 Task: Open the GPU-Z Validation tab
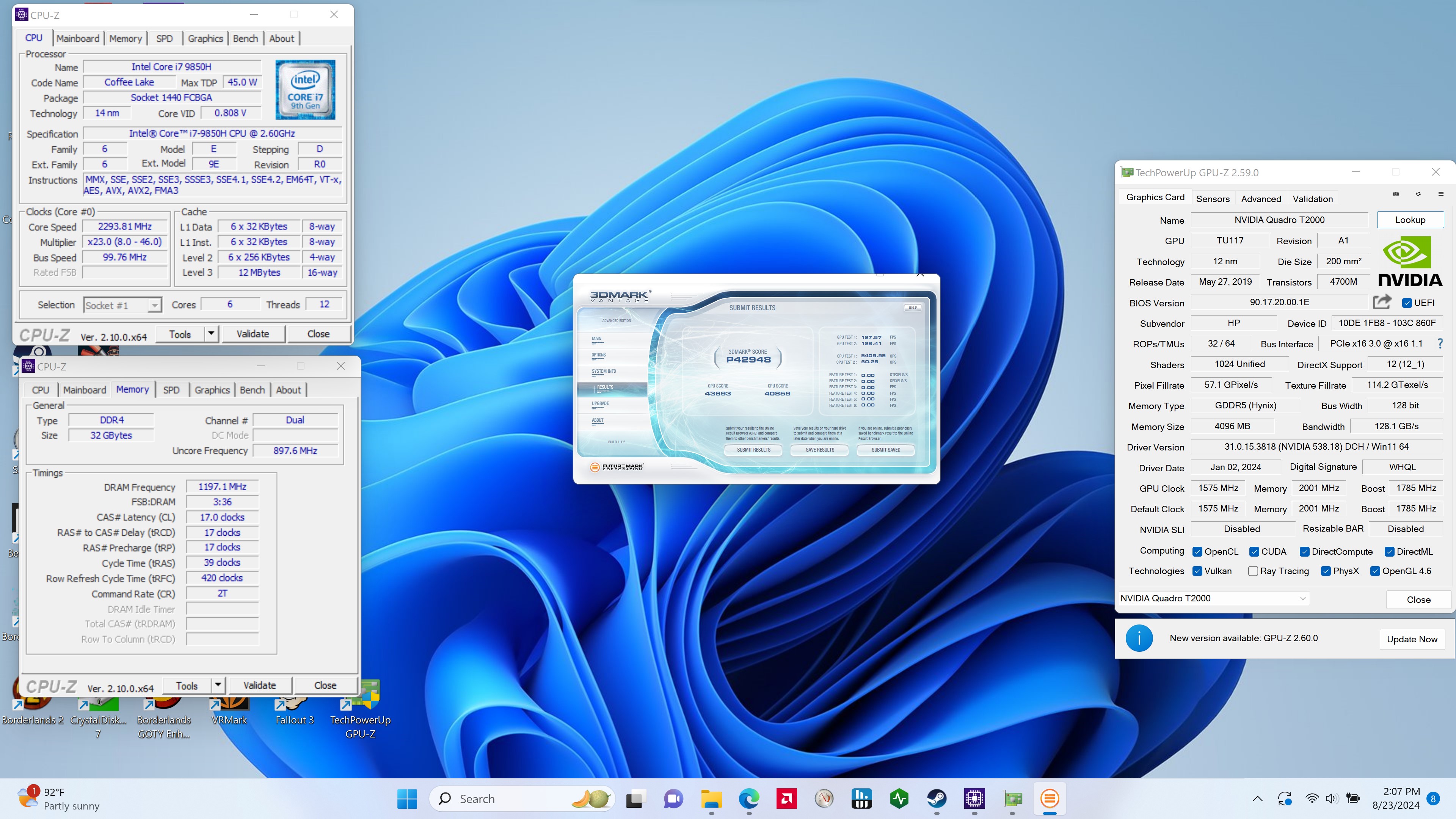[x=1312, y=199]
